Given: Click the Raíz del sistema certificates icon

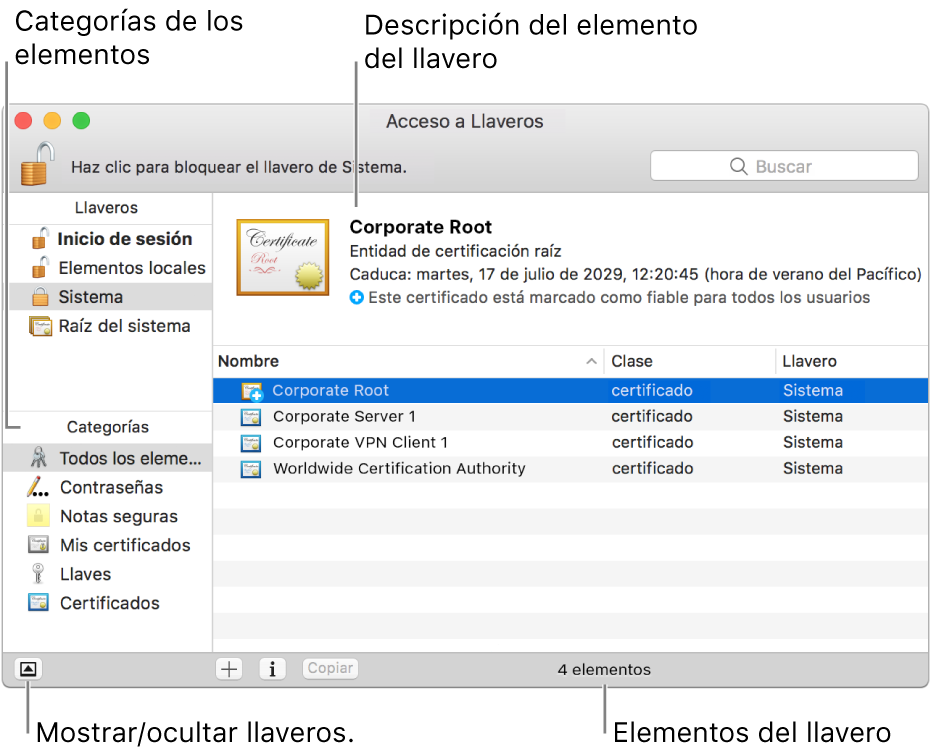Looking at the screenshot, I should (40, 326).
